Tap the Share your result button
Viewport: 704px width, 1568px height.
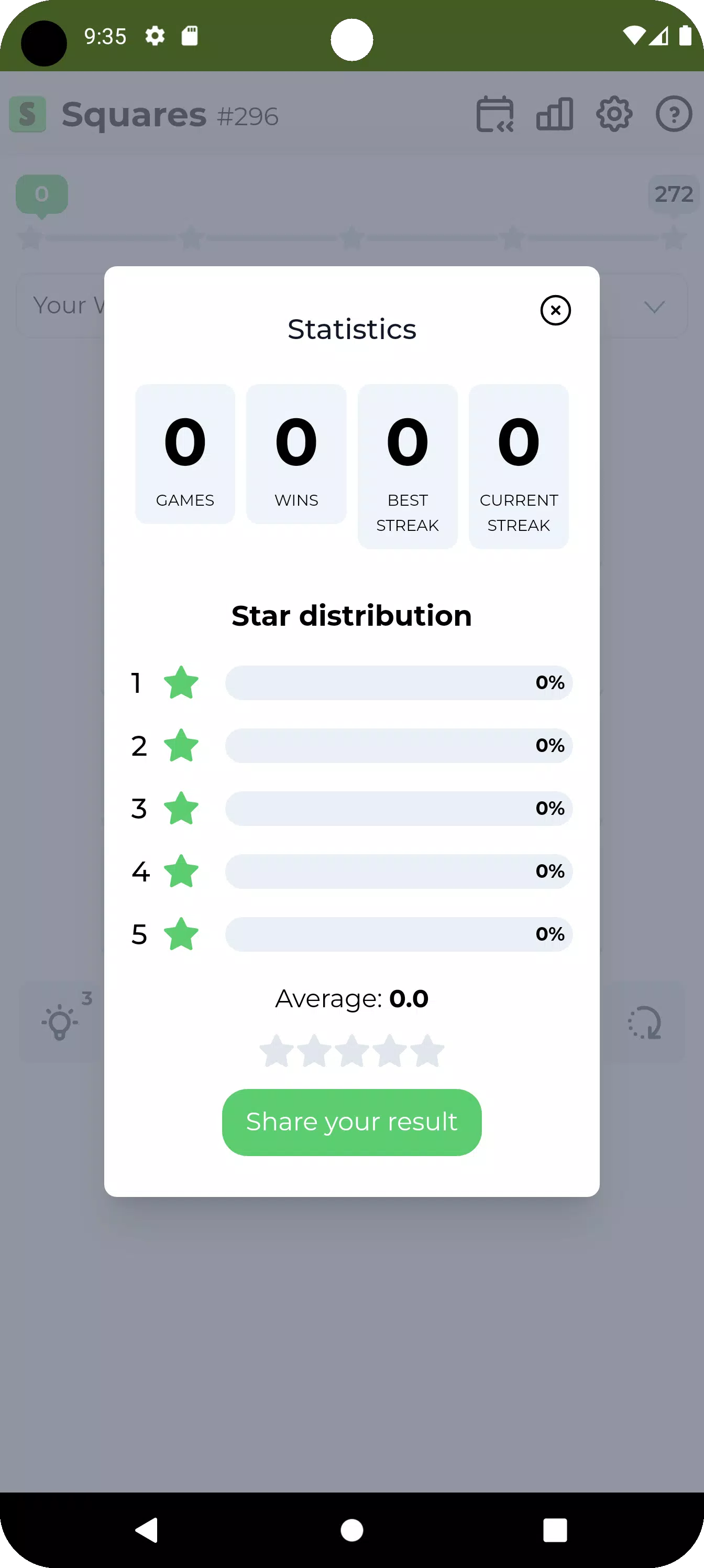click(x=351, y=1122)
